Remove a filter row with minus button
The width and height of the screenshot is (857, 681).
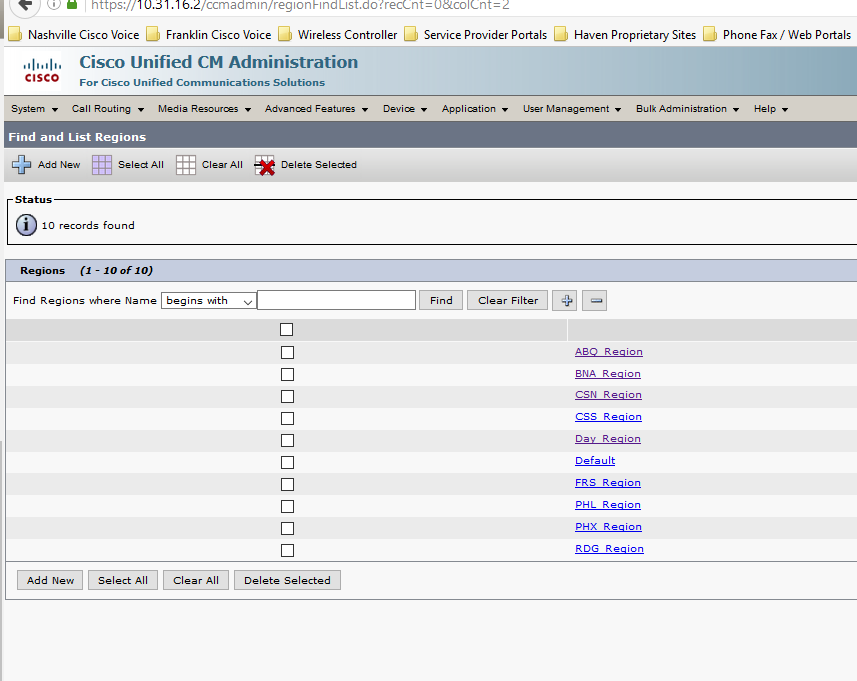[x=595, y=301]
